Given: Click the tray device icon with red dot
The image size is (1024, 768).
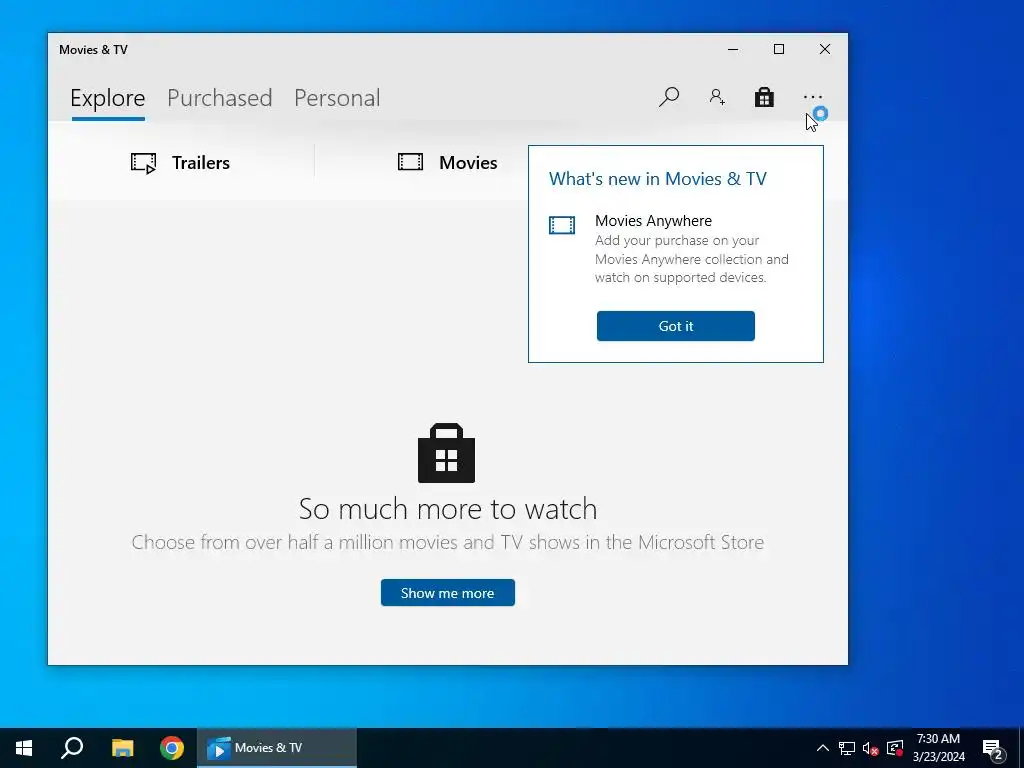Looking at the screenshot, I should [x=895, y=748].
